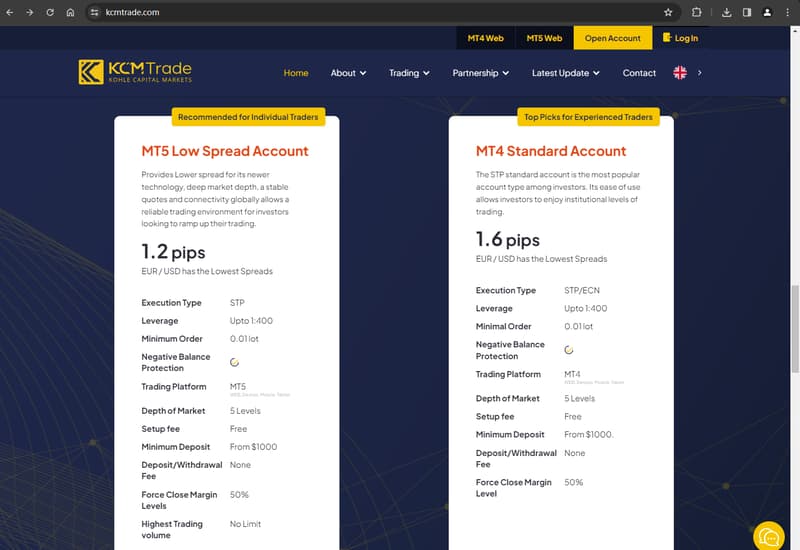Image resolution: width=800 pixels, height=550 pixels.
Task: Open the browser three-dot menu
Action: [787, 12]
